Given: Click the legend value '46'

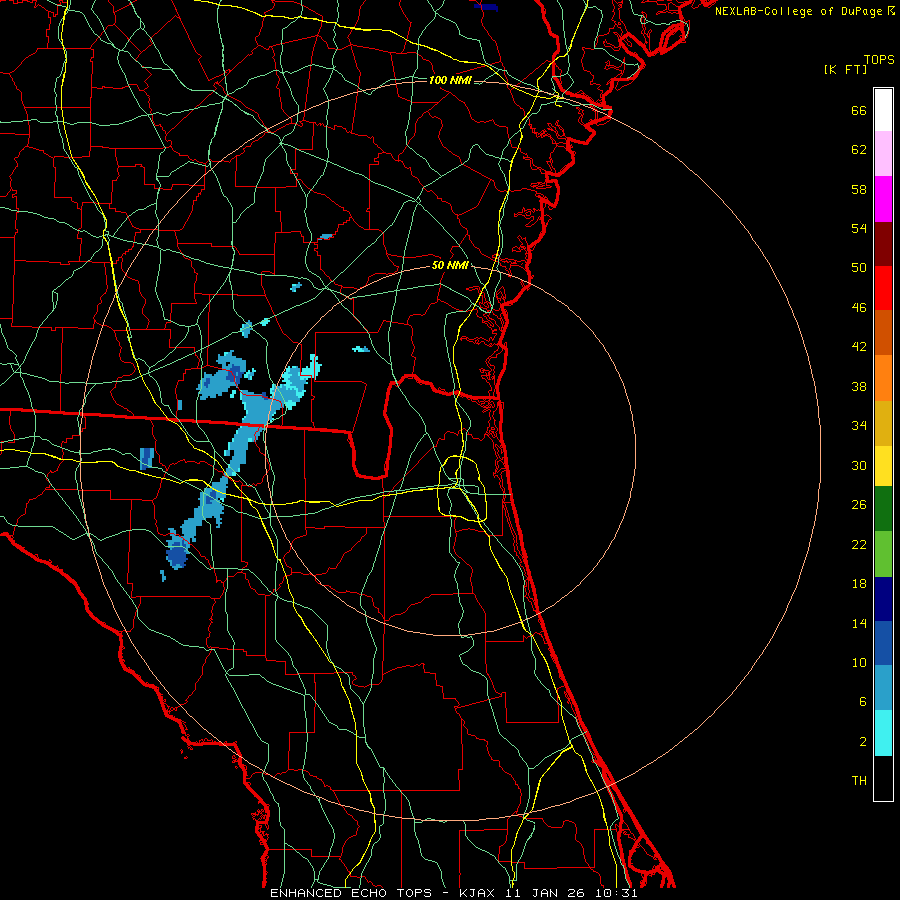Looking at the screenshot, I should [859, 308].
